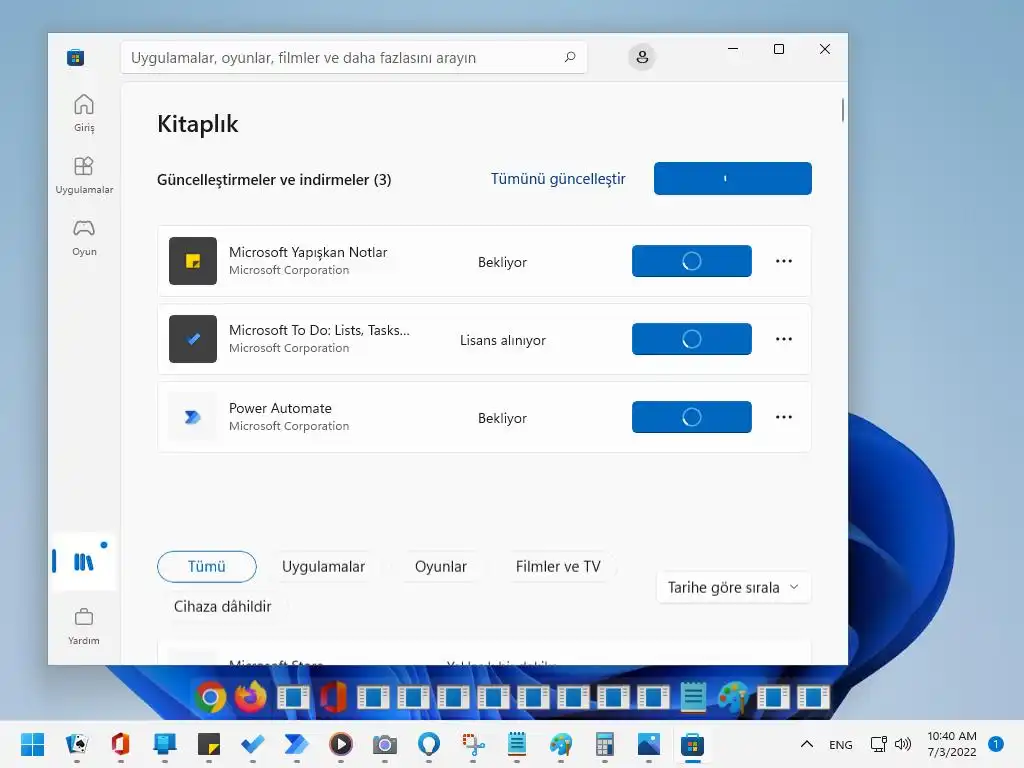Open Power Automate from the taskbar
The height and width of the screenshot is (768, 1024).
[296, 744]
